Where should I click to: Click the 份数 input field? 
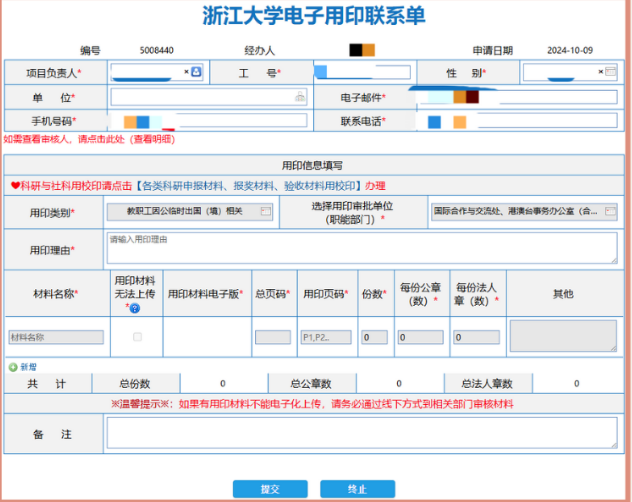(374, 338)
